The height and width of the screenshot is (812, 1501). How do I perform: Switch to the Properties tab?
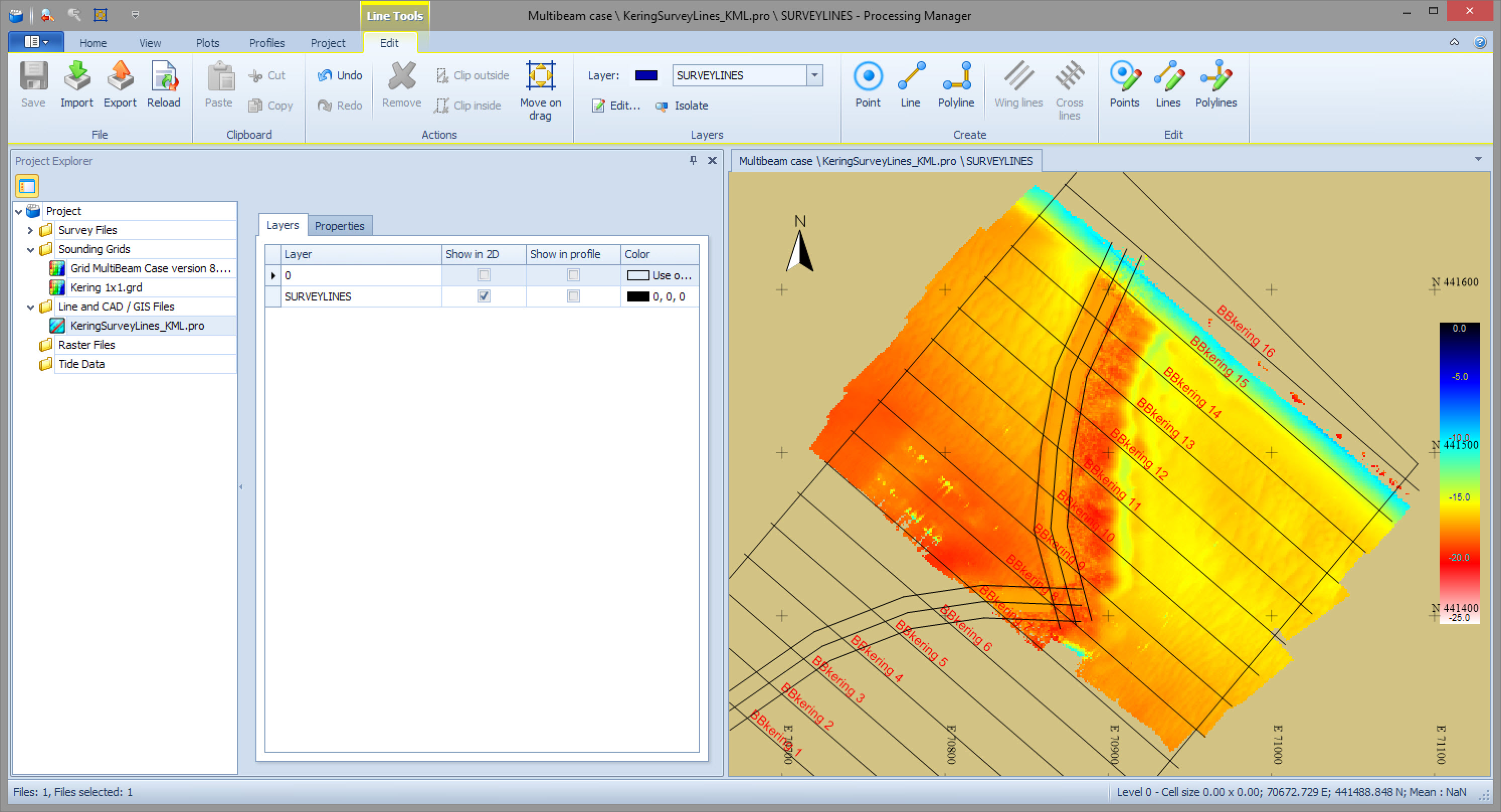pyautogui.click(x=339, y=226)
